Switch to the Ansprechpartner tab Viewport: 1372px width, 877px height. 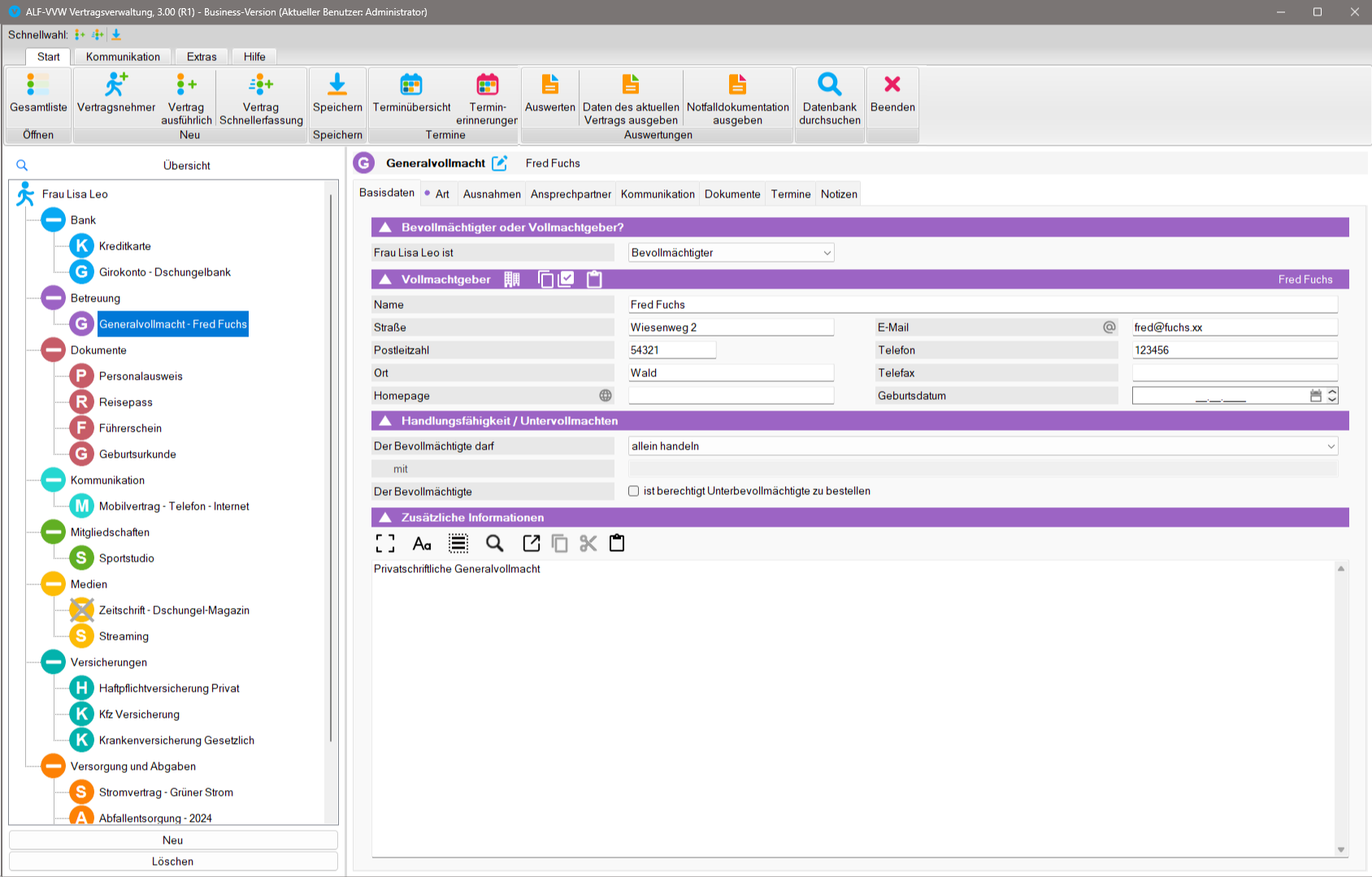tap(571, 194)
